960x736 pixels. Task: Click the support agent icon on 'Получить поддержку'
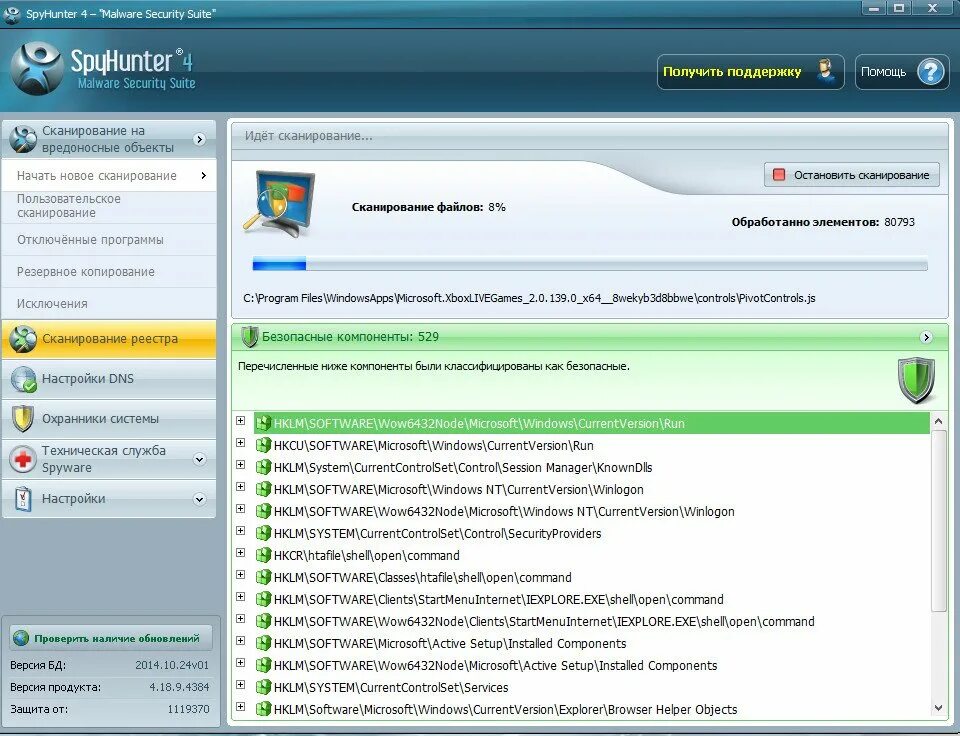click(x=827, y=72)
